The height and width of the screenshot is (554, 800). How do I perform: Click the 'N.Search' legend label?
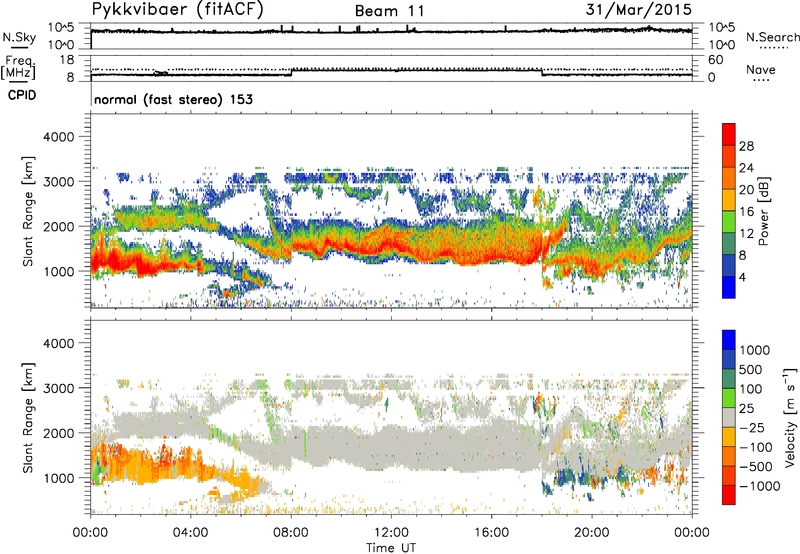[x=772, y=37]
